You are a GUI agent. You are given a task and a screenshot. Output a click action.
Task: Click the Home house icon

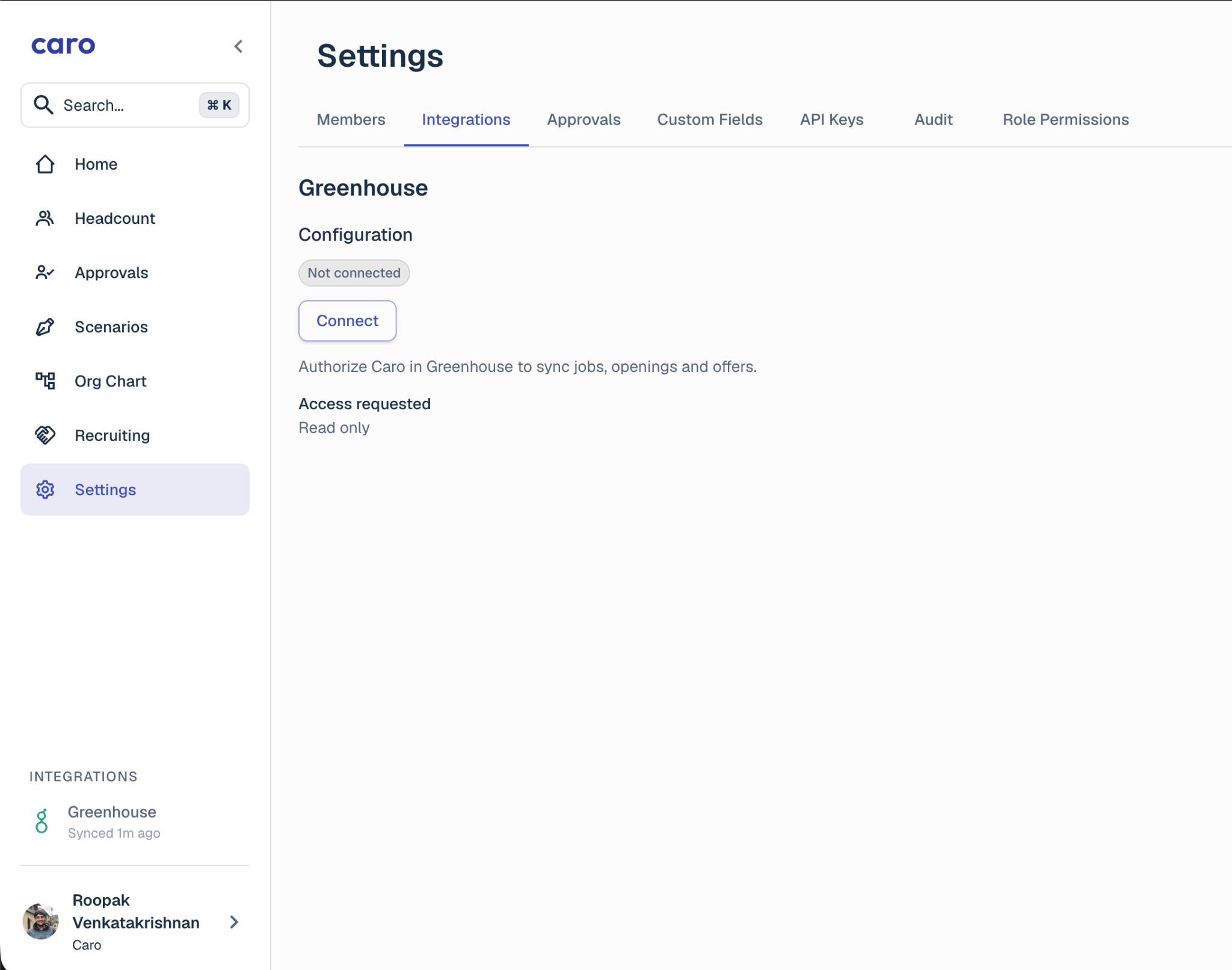tap(45, 164)
